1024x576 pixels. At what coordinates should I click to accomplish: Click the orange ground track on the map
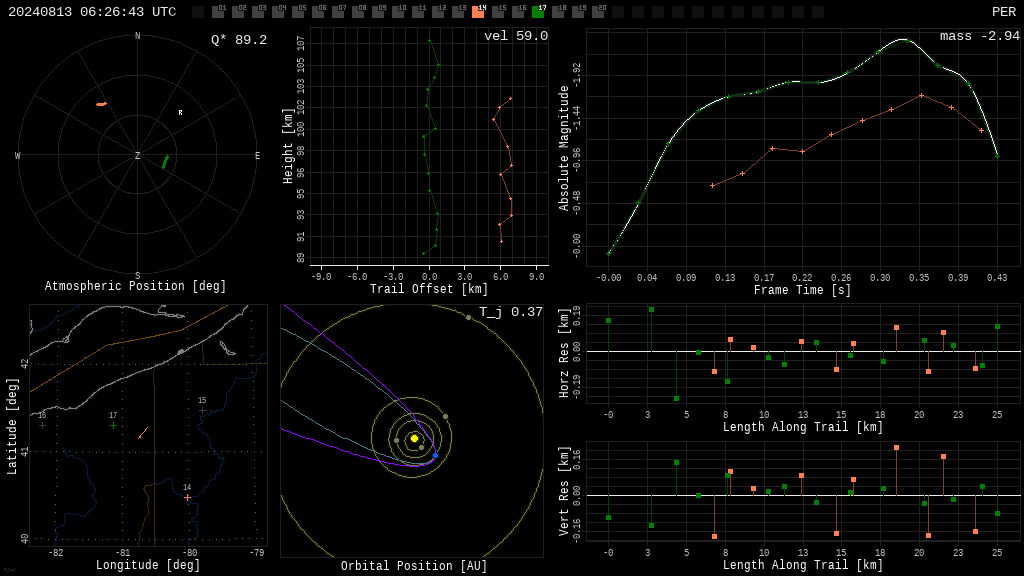tap(143, 432)
